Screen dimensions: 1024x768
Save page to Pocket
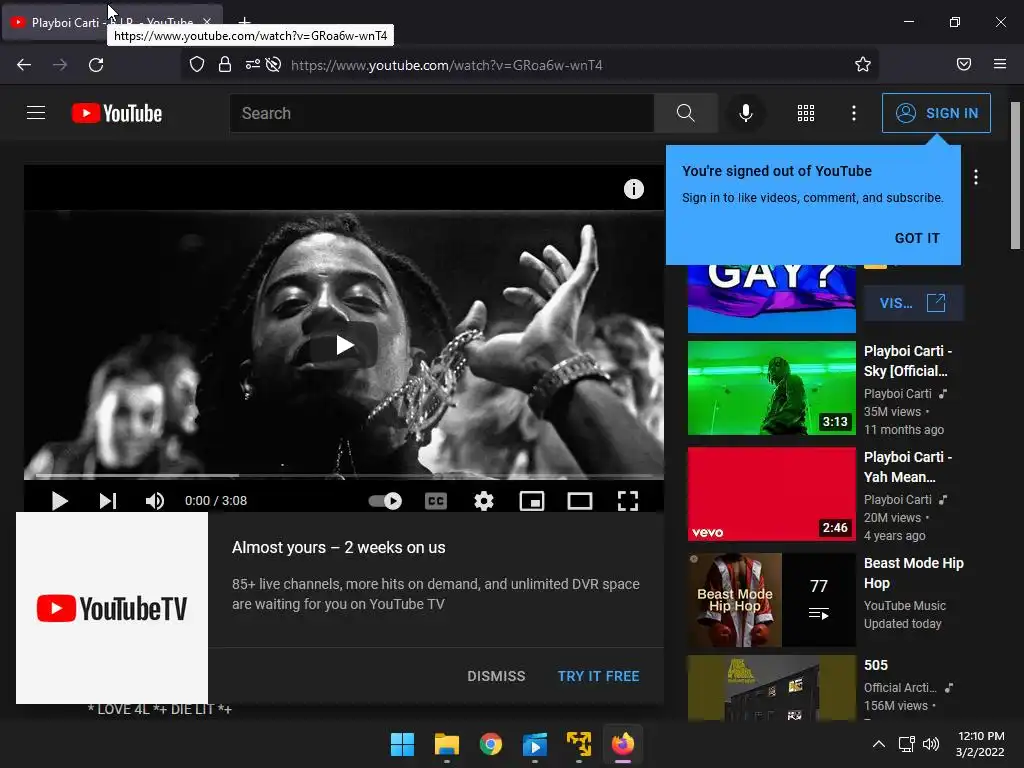tap(963, 65)
